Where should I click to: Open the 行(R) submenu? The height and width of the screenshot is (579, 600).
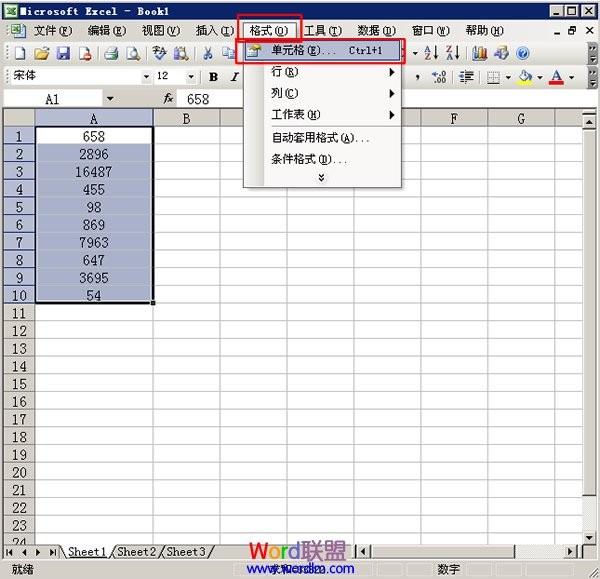[x=323, y=72]
